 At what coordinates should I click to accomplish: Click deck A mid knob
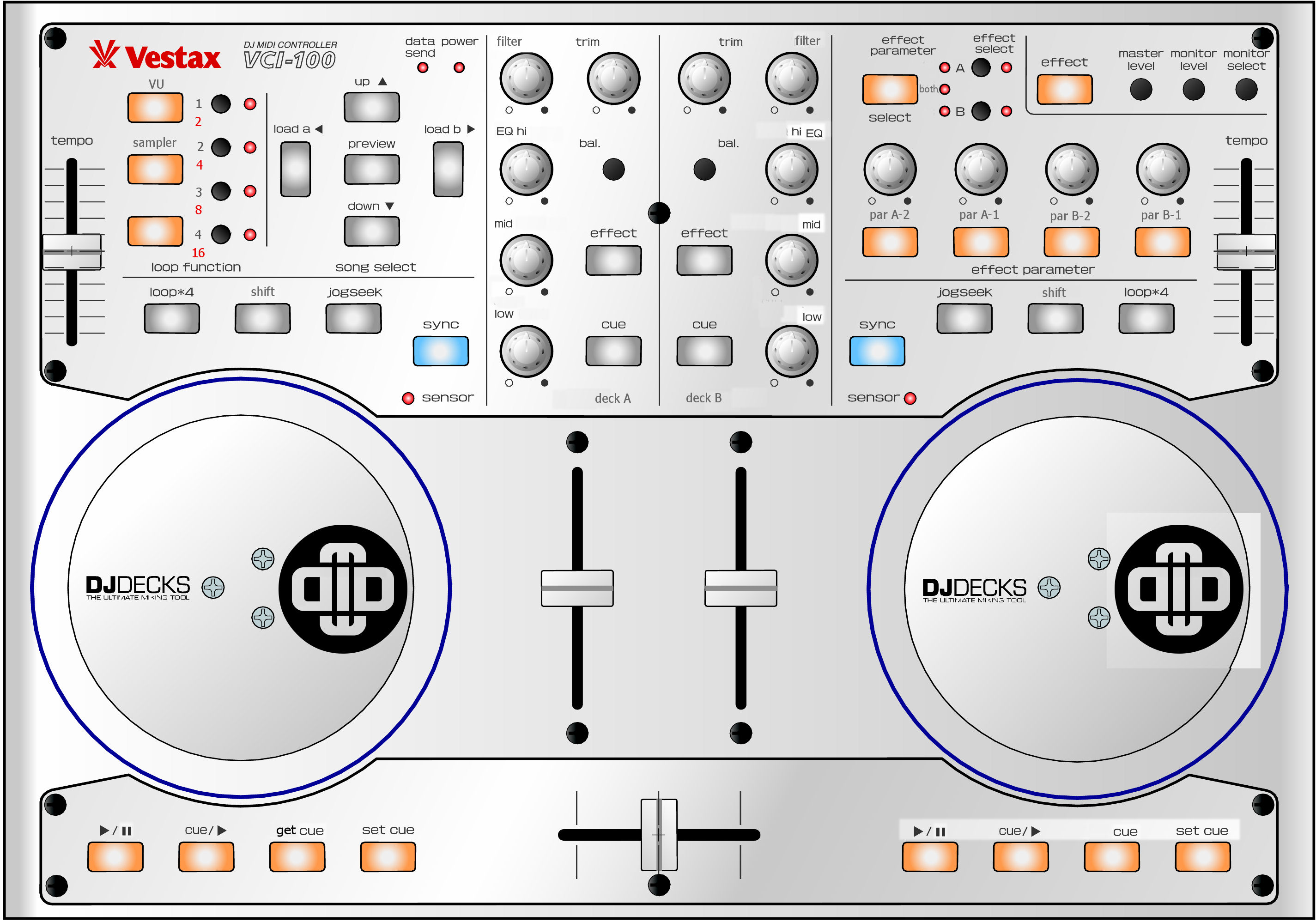coord(526,260)
